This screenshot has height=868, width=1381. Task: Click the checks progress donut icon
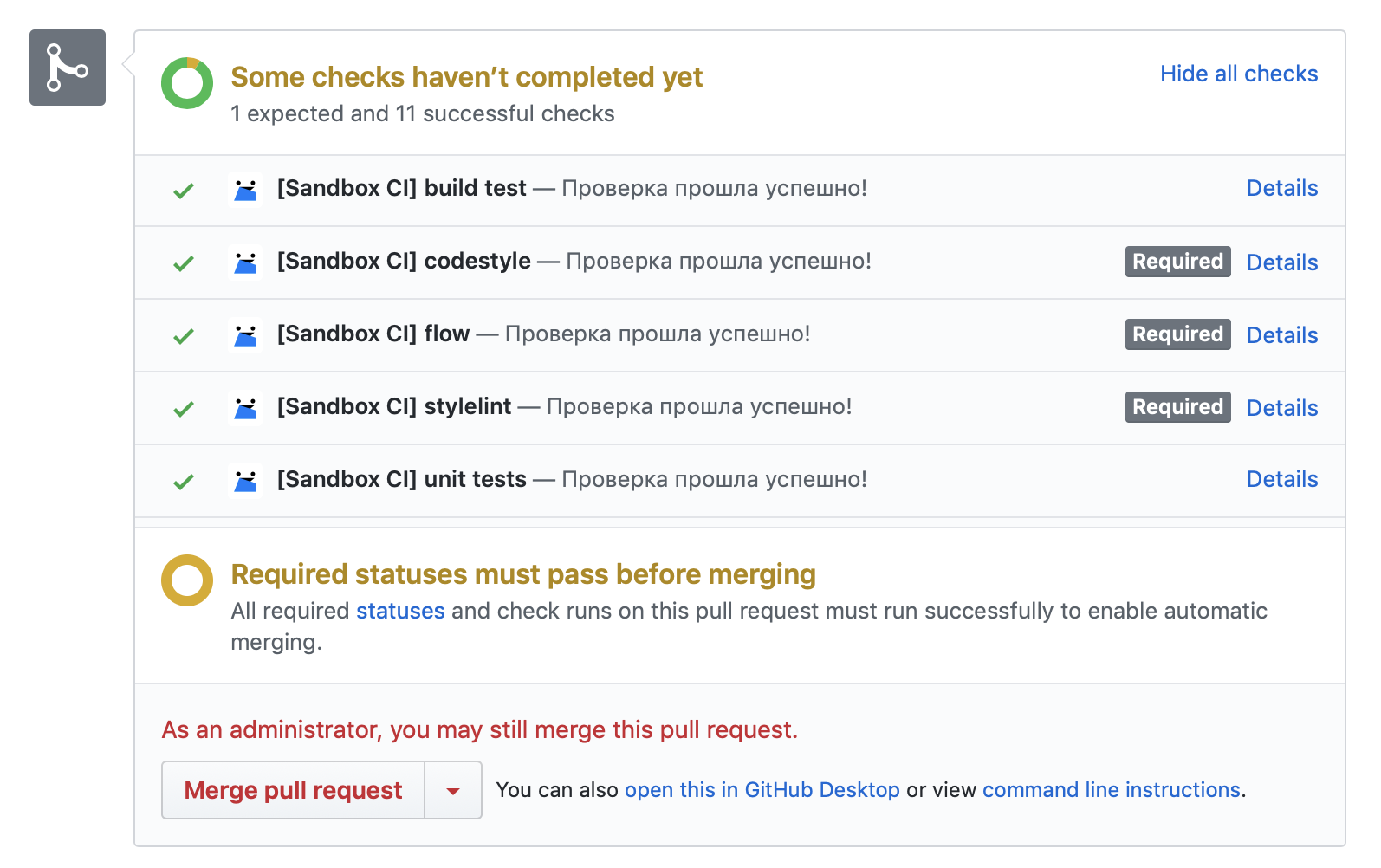click(187, 83)
